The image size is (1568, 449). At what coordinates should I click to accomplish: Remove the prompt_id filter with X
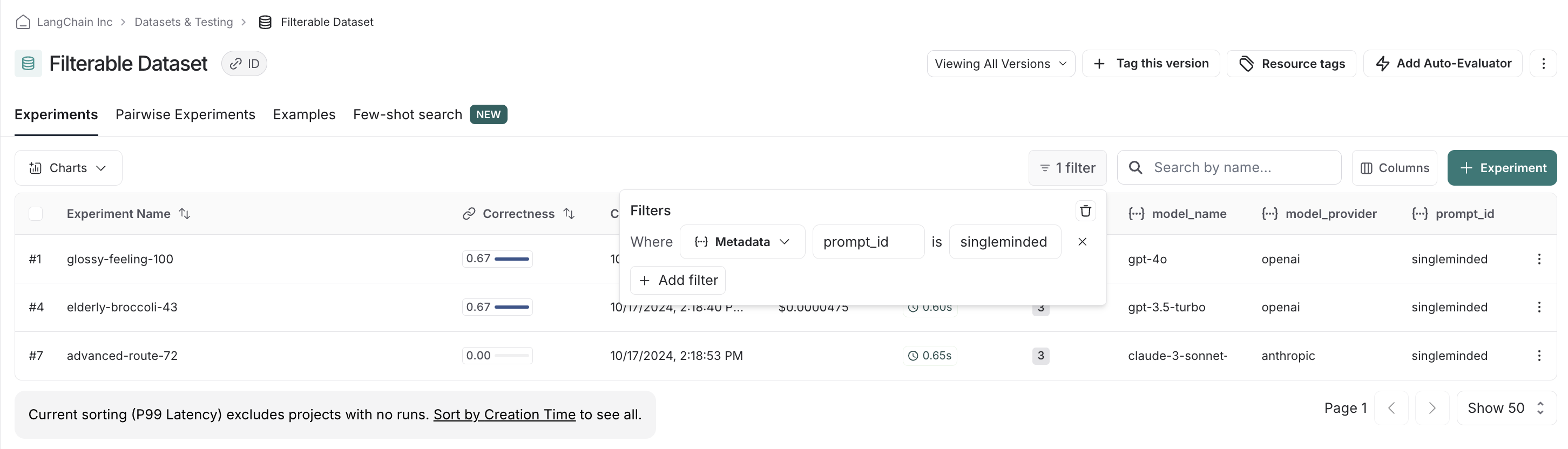pyautogui.click(x=1082, y=242)
